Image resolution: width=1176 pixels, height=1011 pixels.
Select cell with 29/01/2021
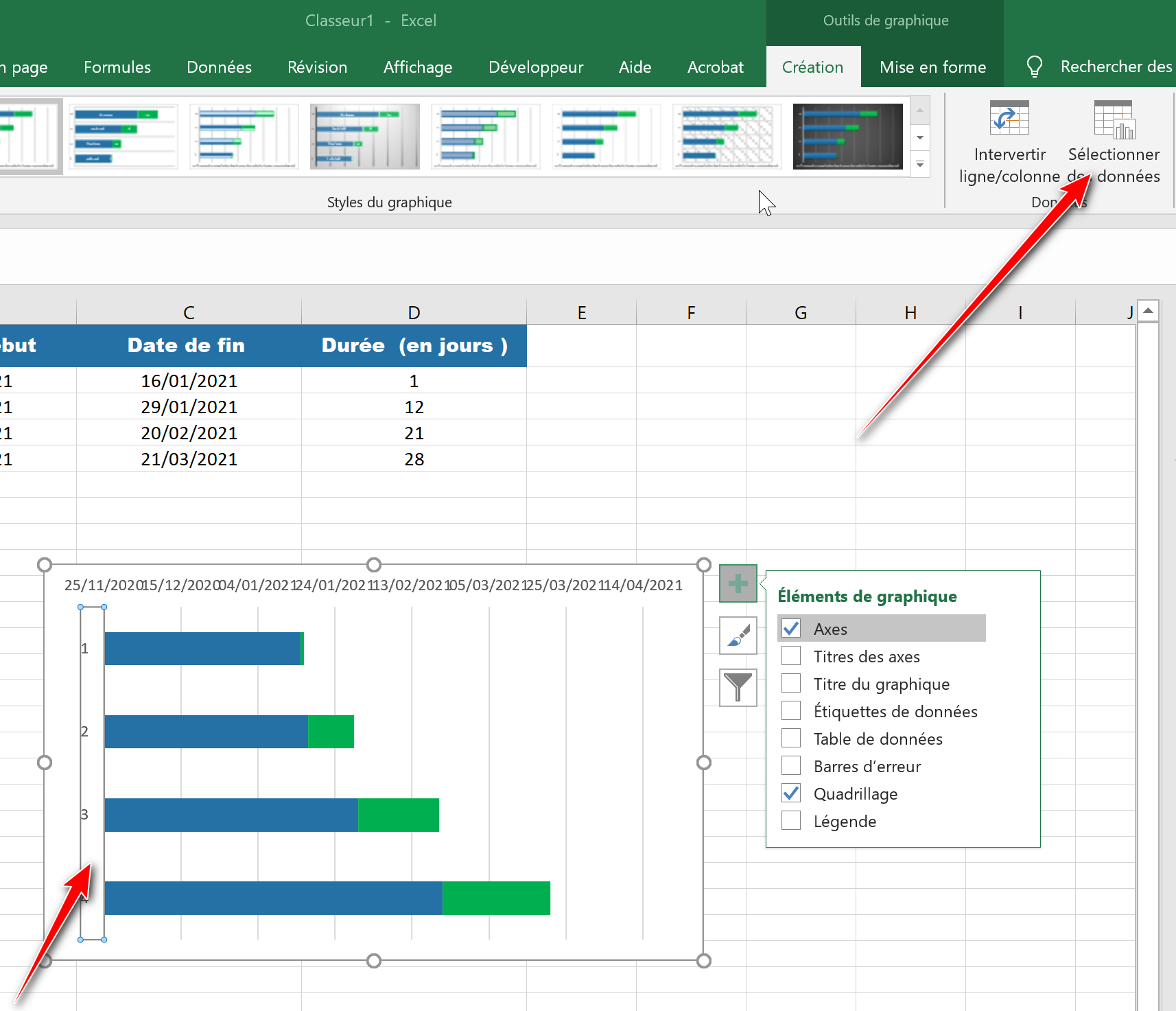coord(189,406)
